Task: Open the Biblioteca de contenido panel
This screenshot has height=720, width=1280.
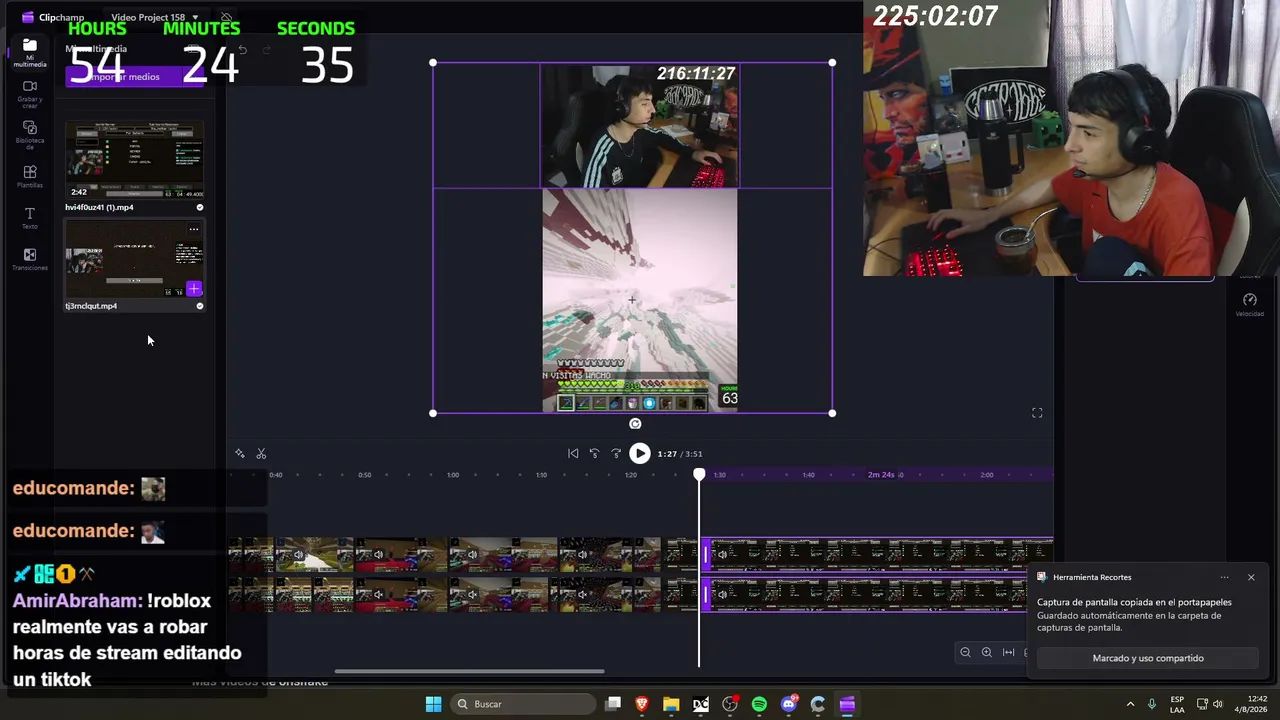Action: pos(30,135)
